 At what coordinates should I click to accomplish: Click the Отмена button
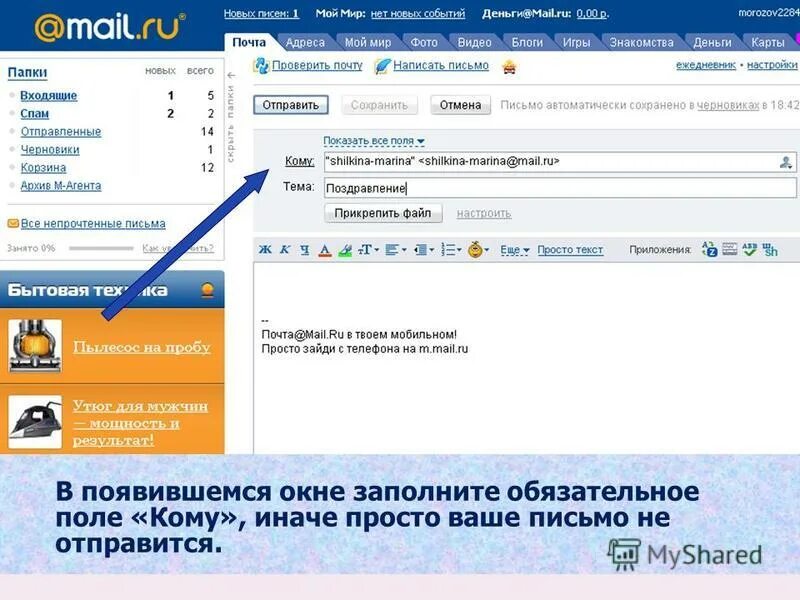[460, 105]
